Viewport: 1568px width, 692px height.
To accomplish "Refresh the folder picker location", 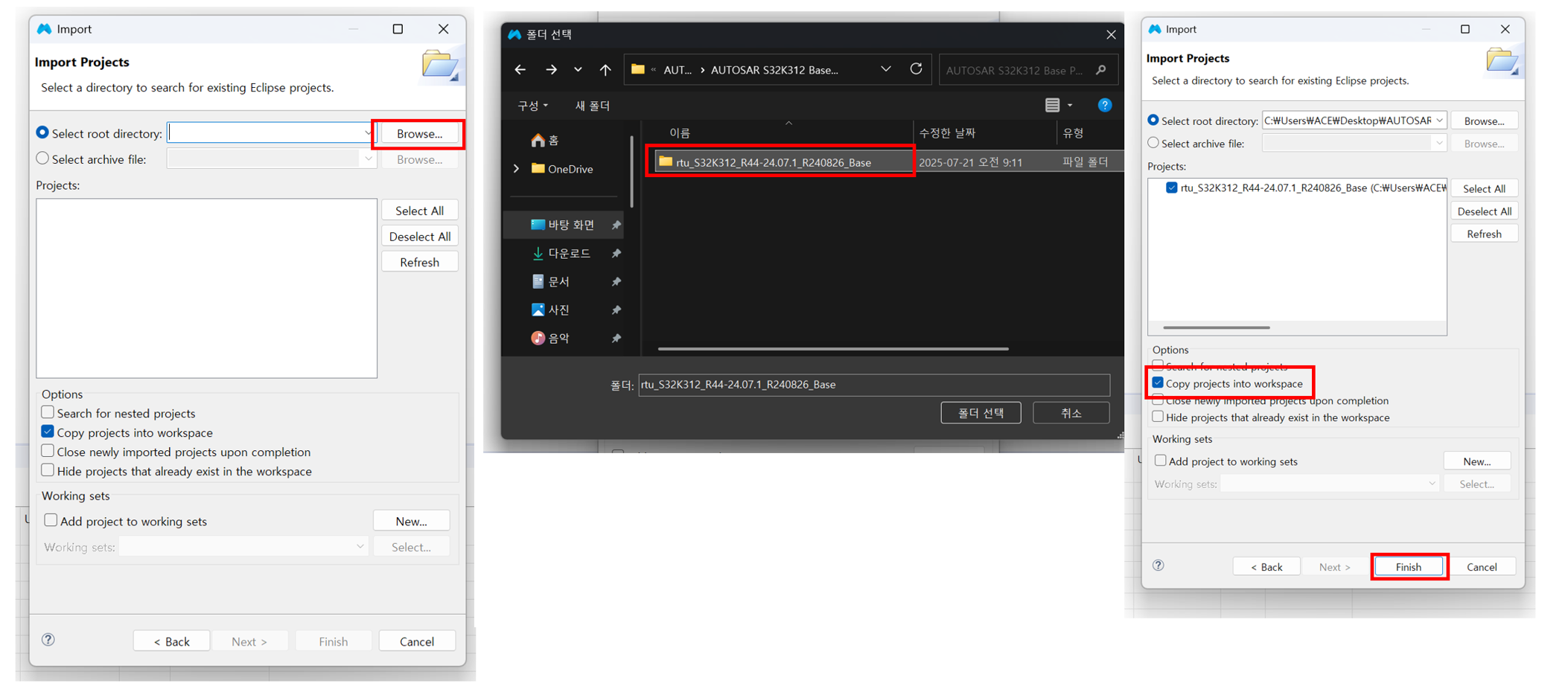I will 916,69.
